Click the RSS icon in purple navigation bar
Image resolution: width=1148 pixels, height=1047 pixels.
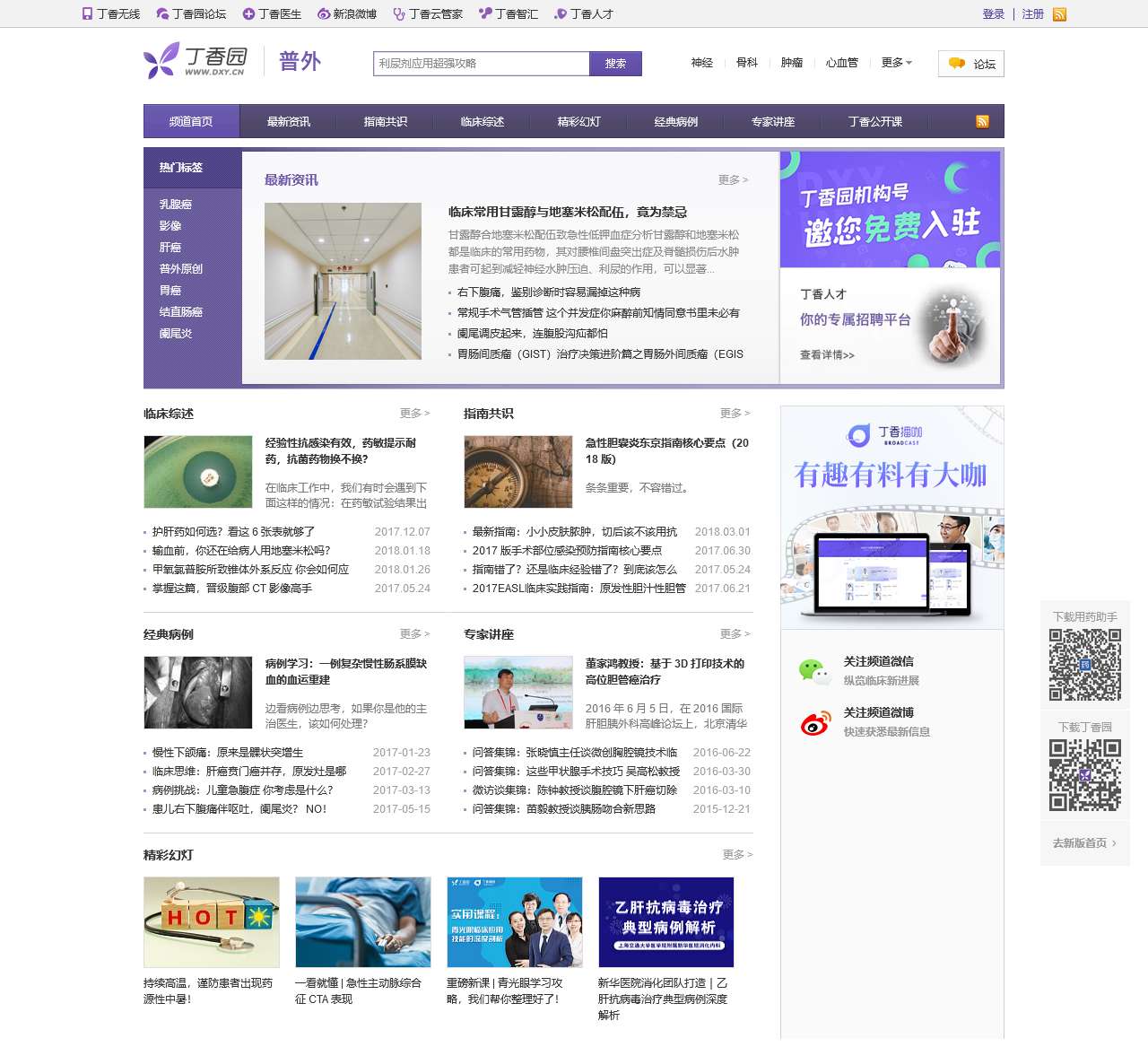coord(982,121)
